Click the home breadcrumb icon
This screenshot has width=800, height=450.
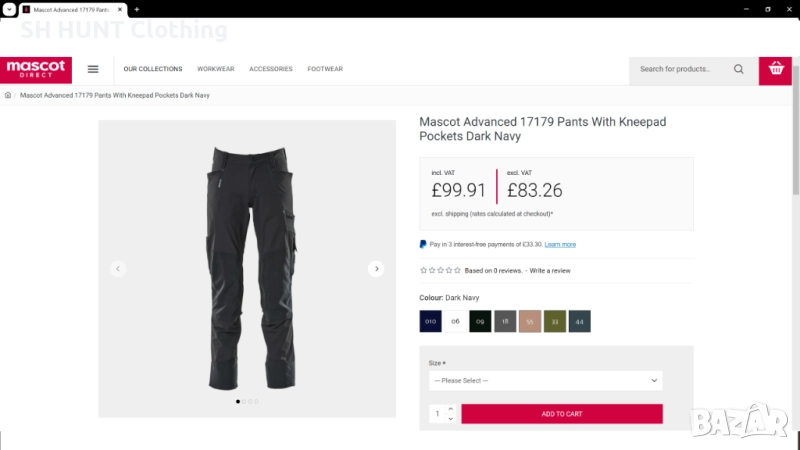tap(8, 95)
